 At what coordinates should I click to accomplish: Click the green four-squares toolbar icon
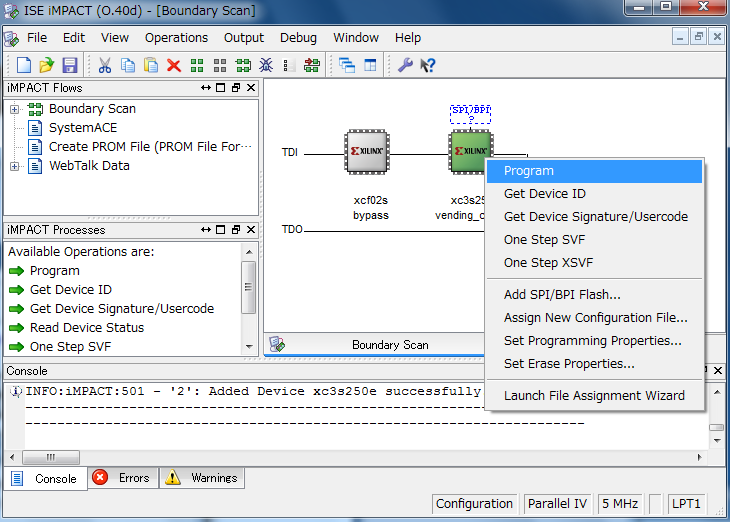[x=197, y=65]
